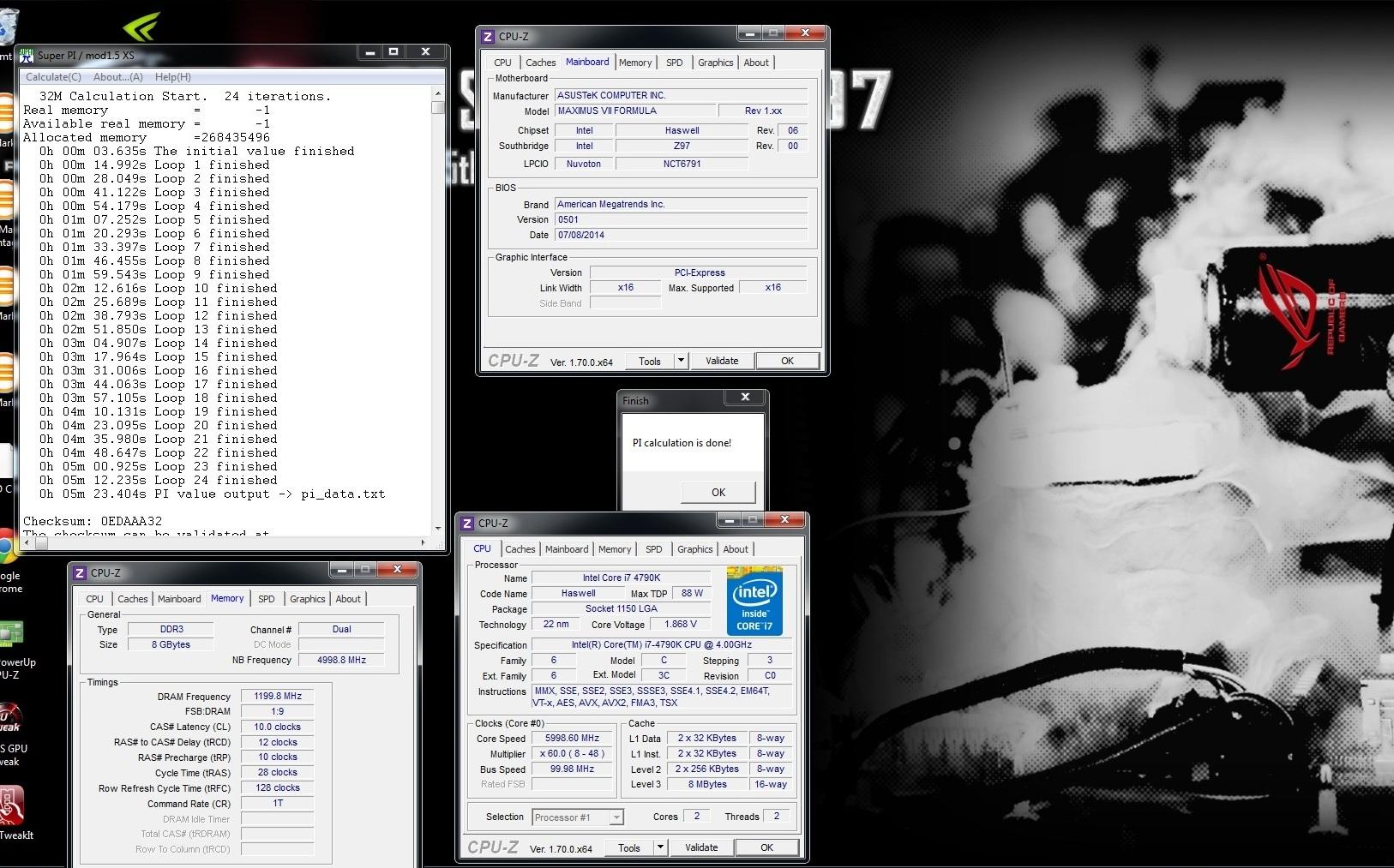Click Validate in Mainboard CPU-Z window
The image size is (1394, 868).
[x=722, y=361]
